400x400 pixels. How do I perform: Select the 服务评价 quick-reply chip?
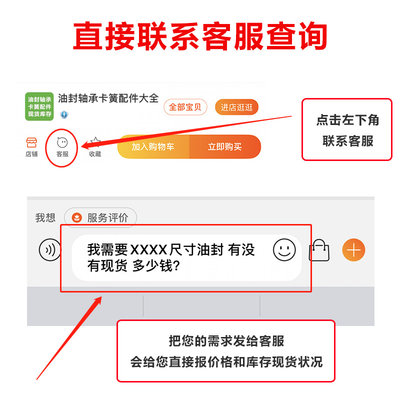[100, 218]
